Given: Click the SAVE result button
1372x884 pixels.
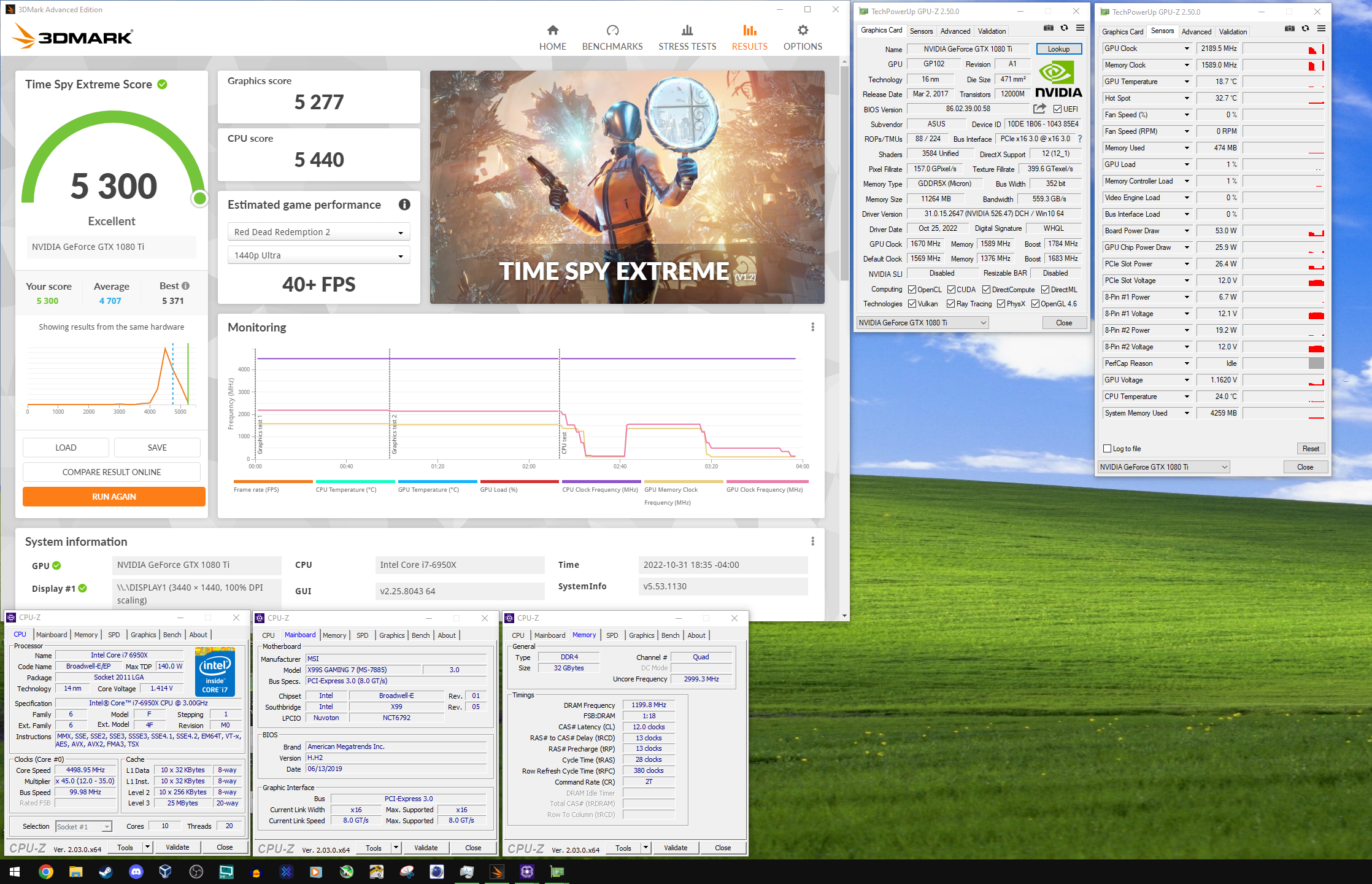Looking at the screenshot, I should coord(157,448).
